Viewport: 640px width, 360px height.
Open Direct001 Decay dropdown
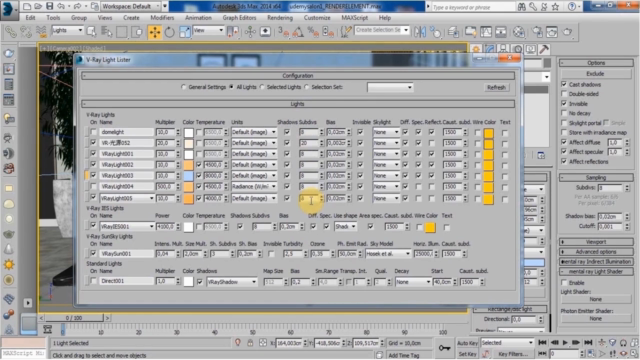(x=413, y=282)
